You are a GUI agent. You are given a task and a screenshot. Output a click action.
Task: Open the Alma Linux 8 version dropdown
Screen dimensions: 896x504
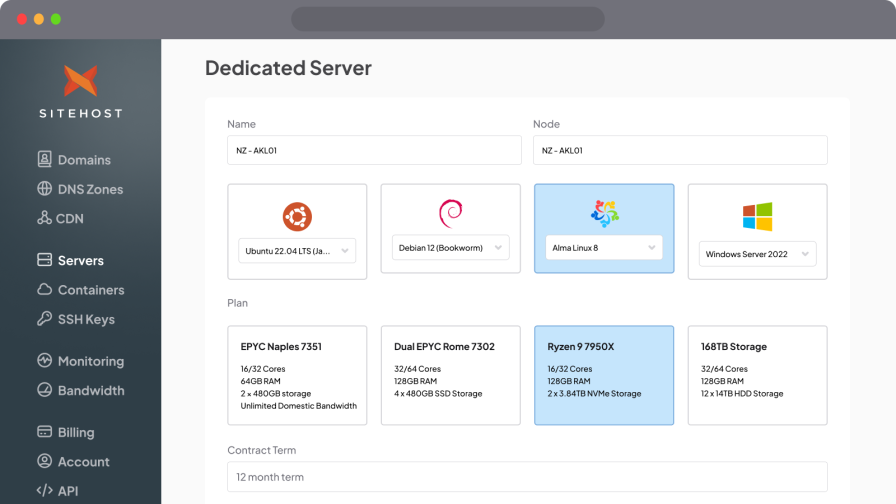[604, 247]
